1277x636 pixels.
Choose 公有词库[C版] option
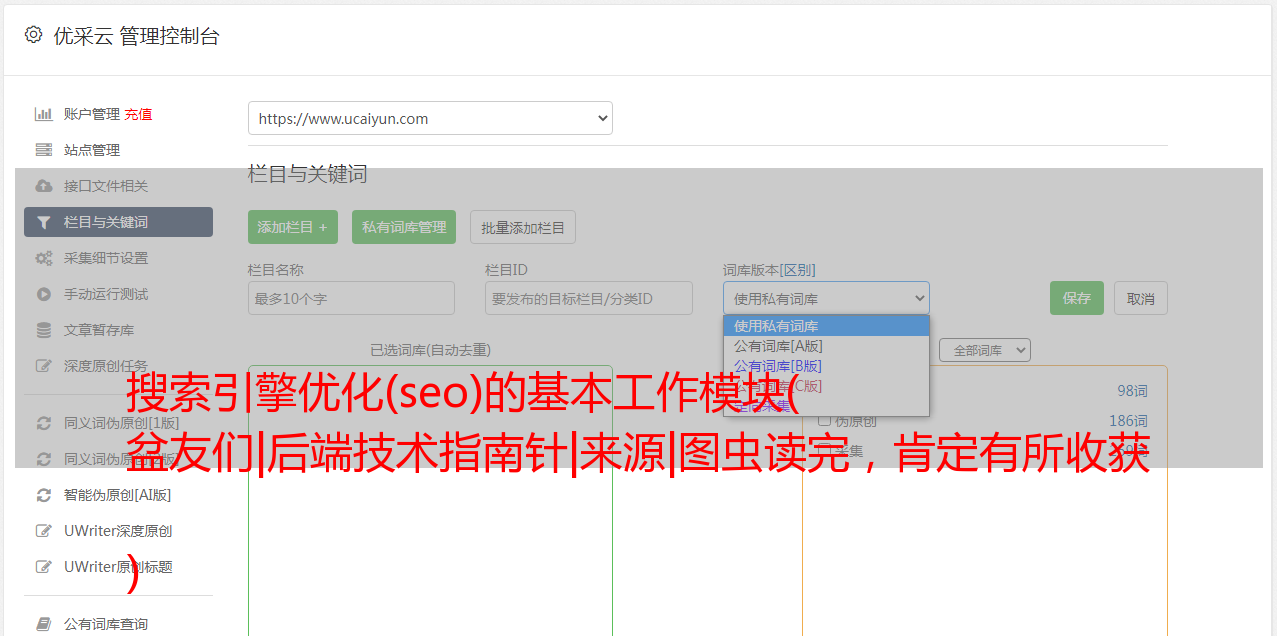[x=826, y=386]
